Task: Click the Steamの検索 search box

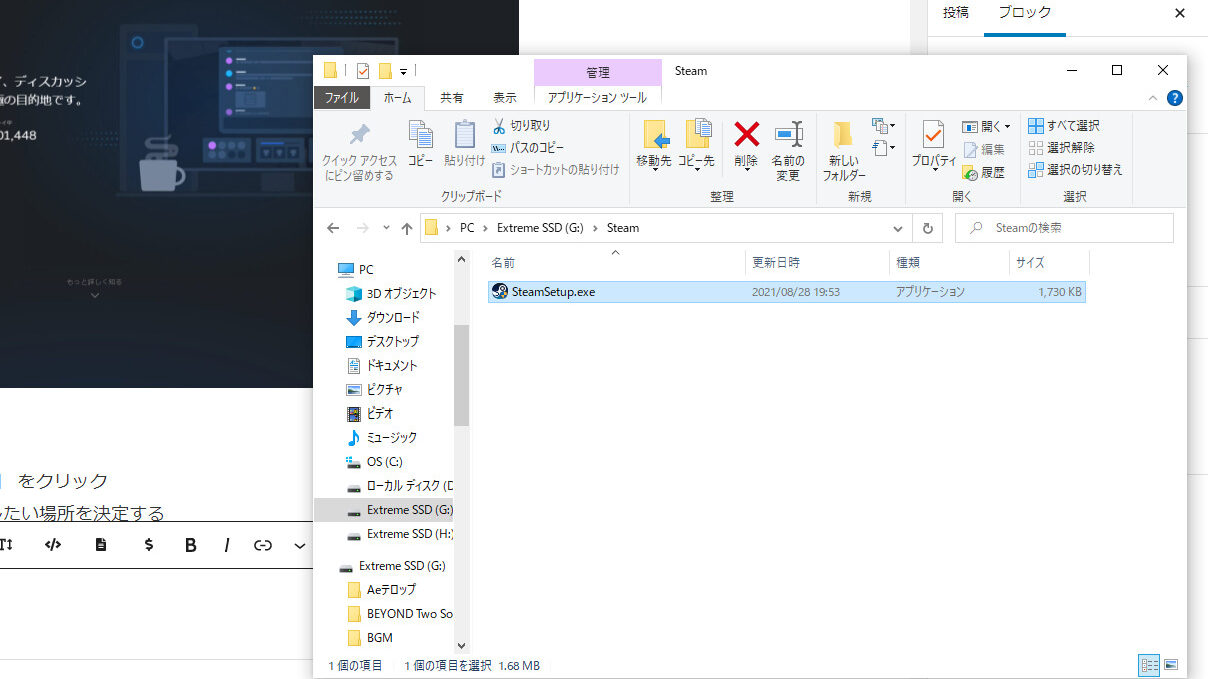Action: 1064,228
